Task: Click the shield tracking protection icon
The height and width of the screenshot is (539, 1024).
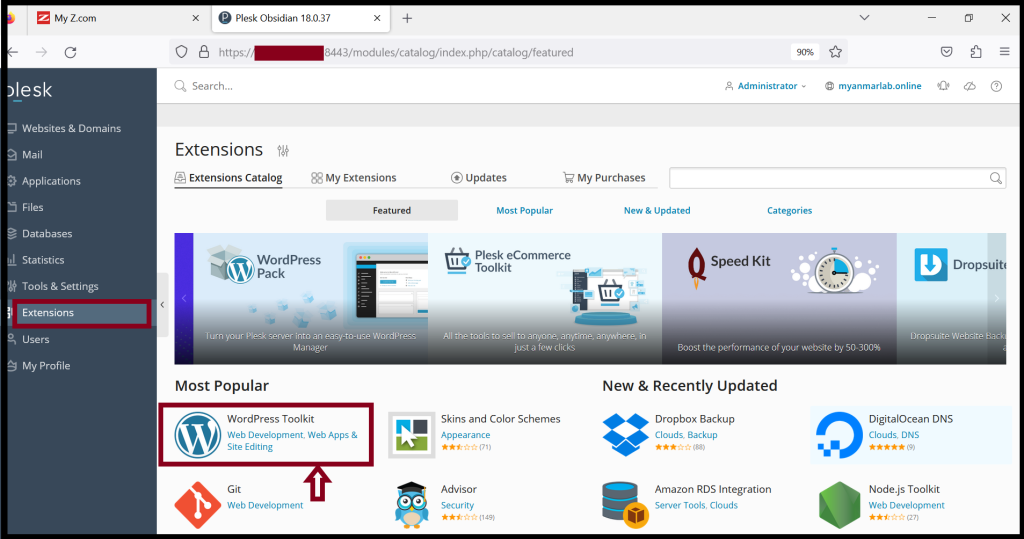Action: (182, 52)
